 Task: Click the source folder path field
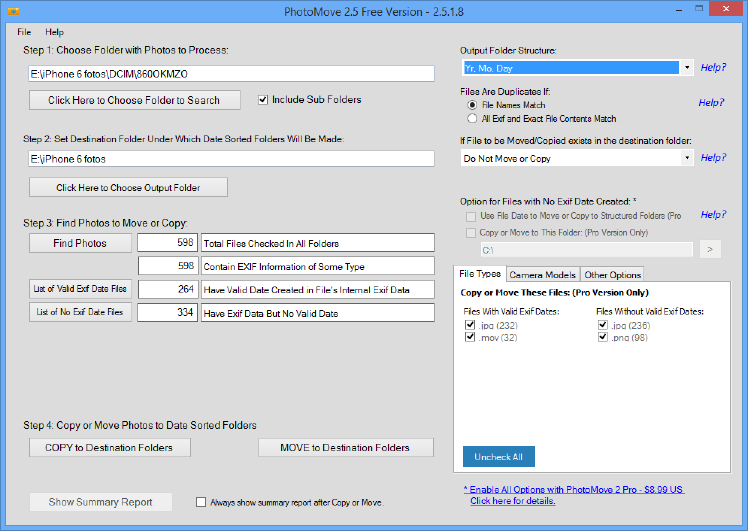pos(231,74)
